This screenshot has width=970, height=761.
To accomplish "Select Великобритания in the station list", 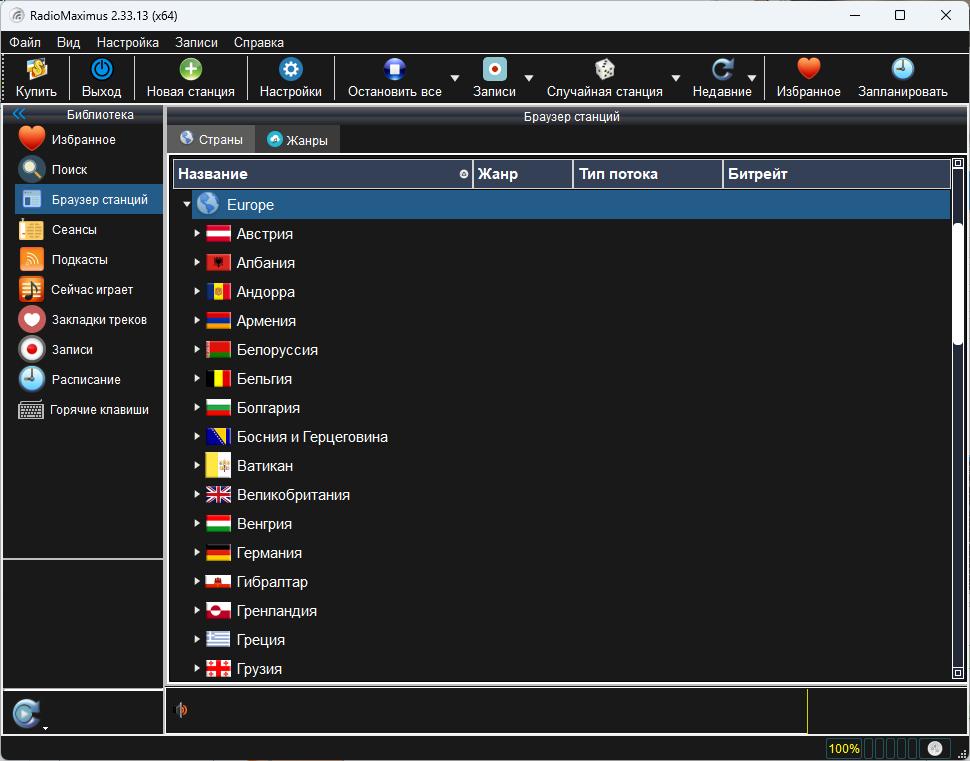I will pyautogui.click(x=292, y=495).
